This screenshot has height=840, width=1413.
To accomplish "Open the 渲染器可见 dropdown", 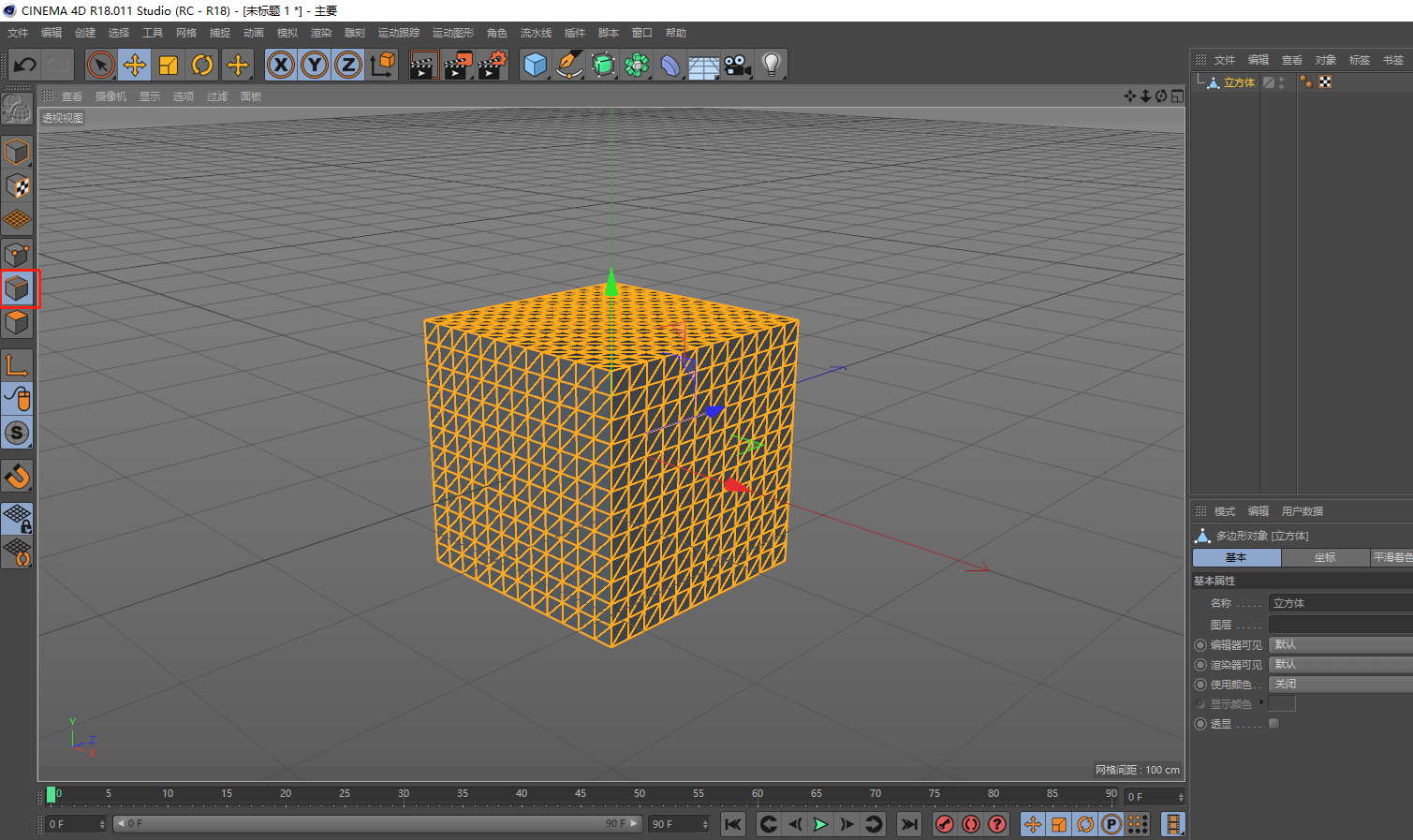I will 1340,664.
